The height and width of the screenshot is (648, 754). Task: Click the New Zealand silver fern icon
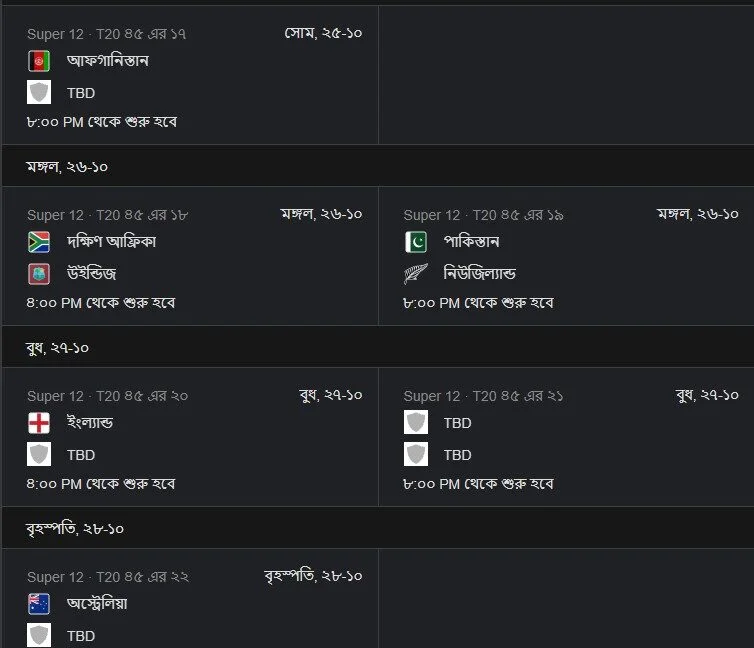click(x=415, y=274)
